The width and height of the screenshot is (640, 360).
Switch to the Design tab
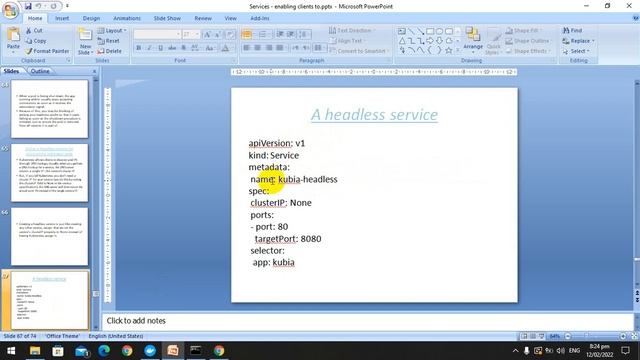coord(91,18)
